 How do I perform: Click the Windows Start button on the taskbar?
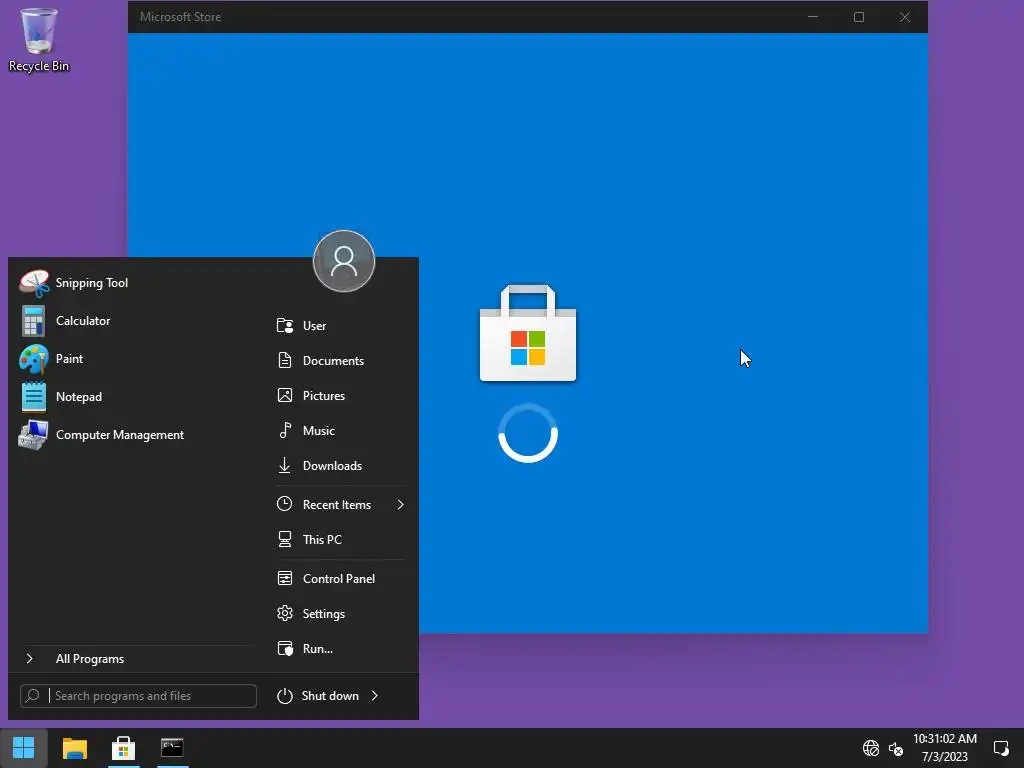tap(24, 748)
